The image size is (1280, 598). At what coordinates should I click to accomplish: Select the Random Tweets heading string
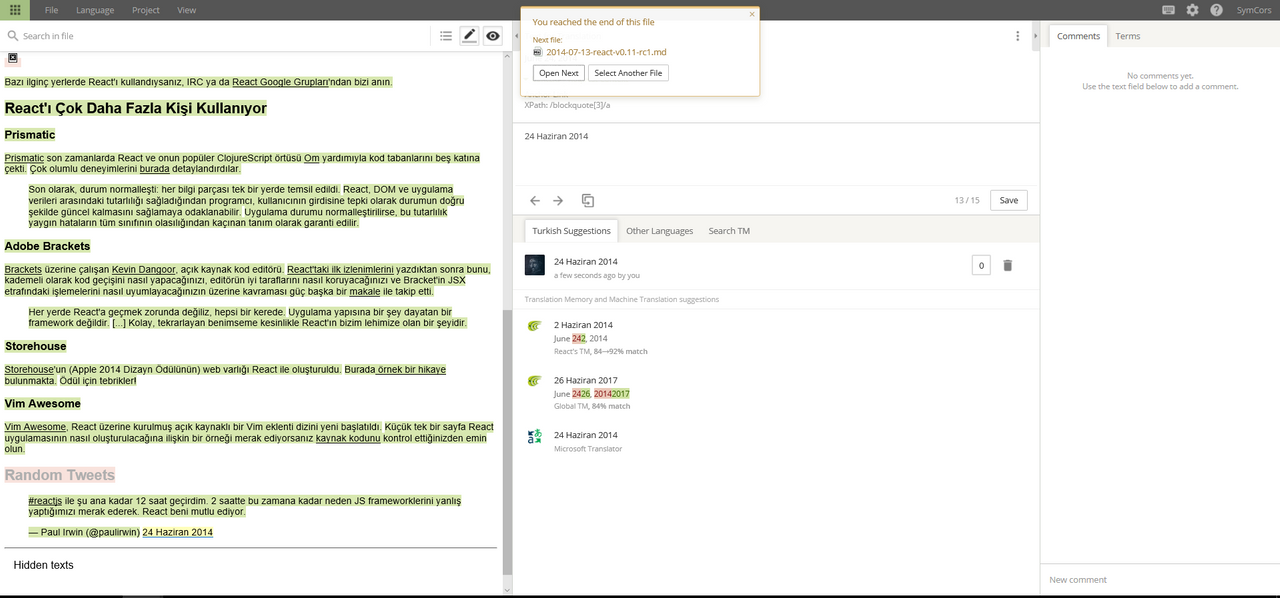(x=60, y=475)
